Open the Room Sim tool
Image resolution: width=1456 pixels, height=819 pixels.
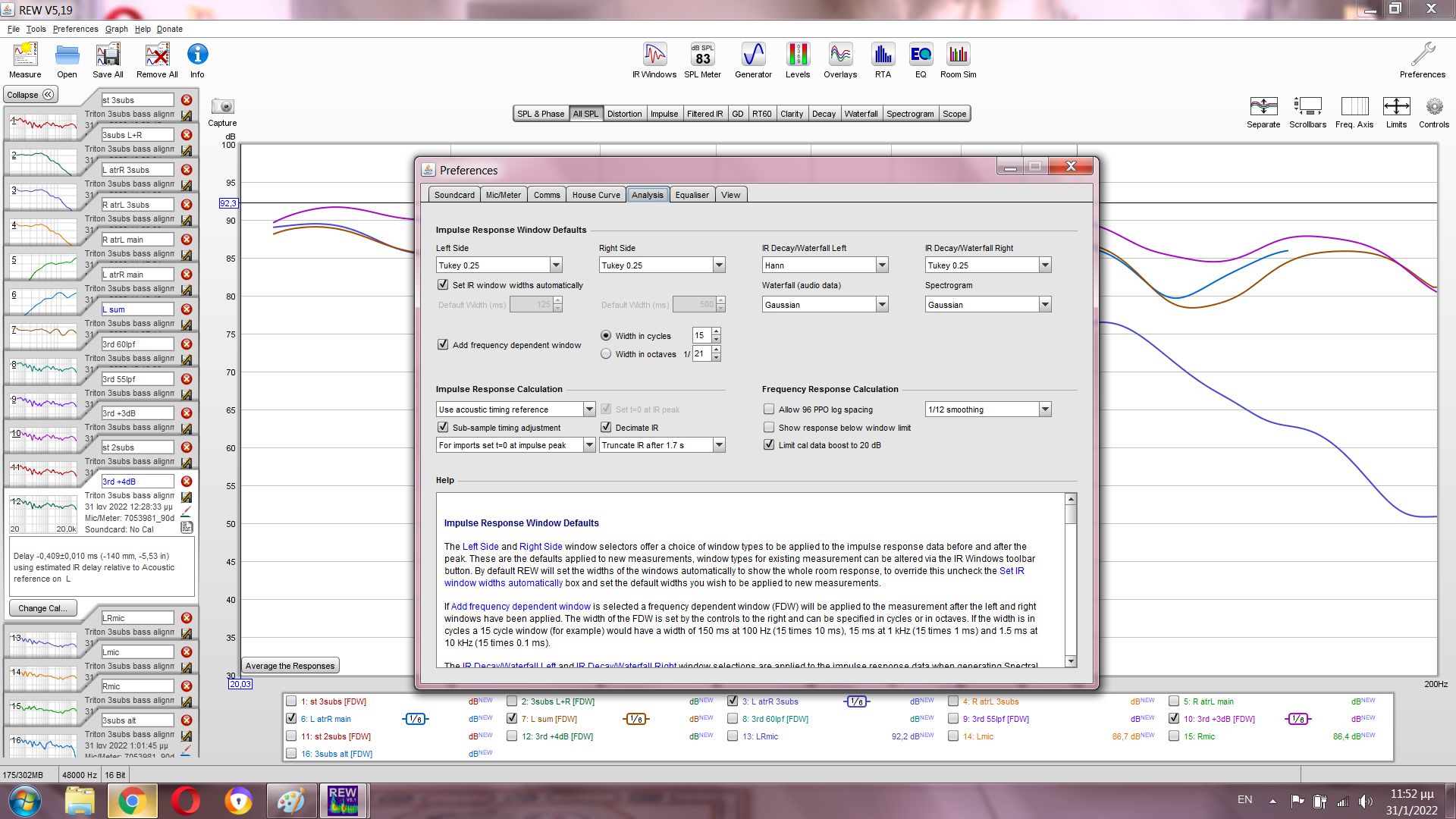[x=959, y=60]
